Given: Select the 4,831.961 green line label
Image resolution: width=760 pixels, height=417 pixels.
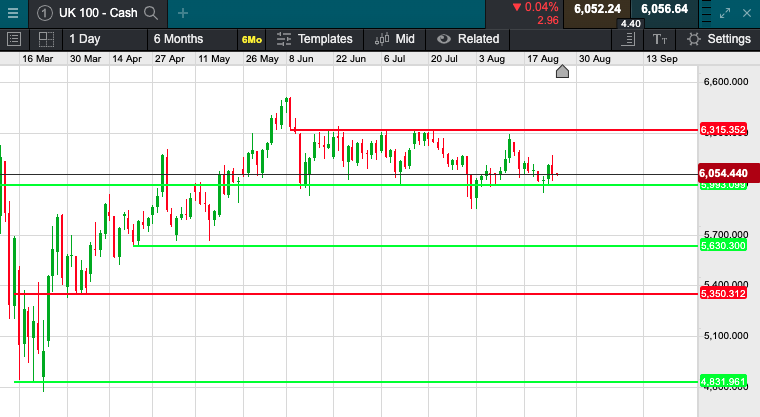Looking at the screenshot, I should click(723, 382).
